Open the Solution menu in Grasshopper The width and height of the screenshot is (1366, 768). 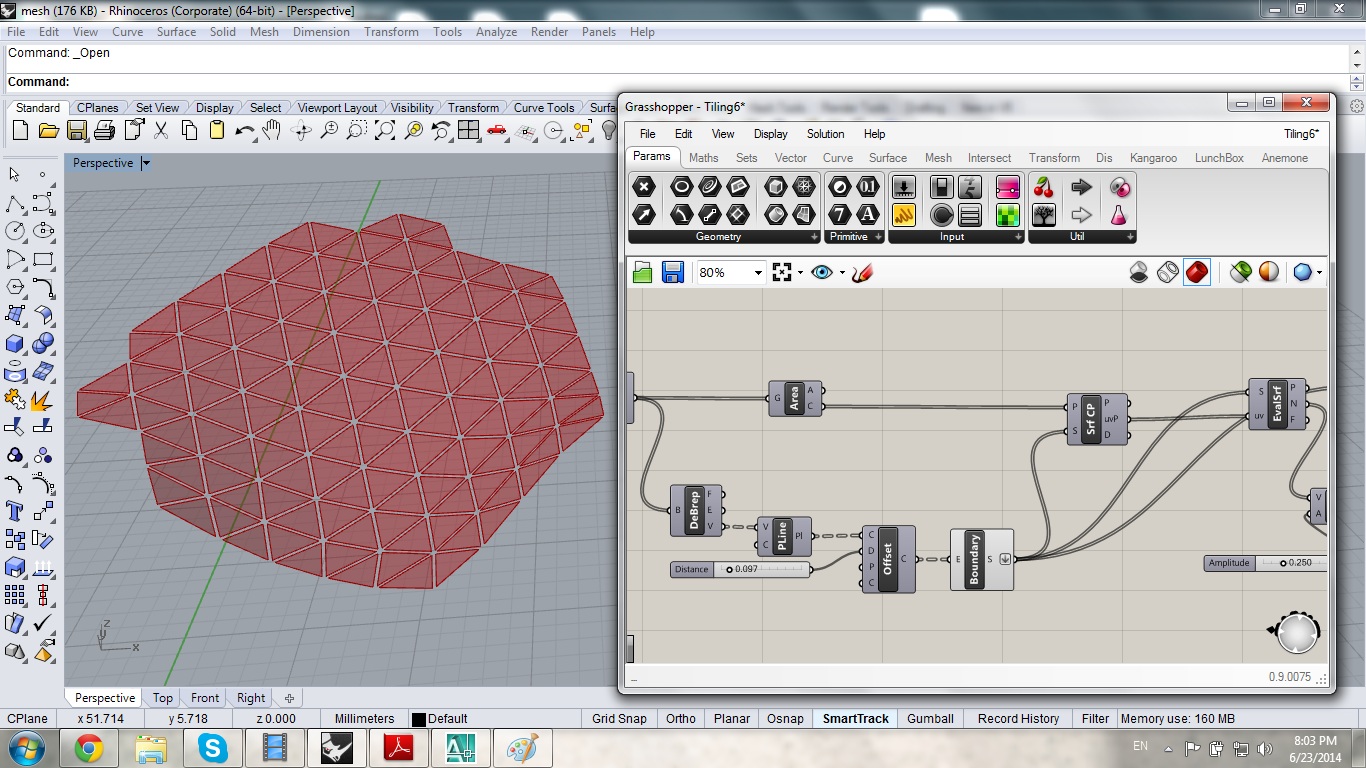point(825,134)
